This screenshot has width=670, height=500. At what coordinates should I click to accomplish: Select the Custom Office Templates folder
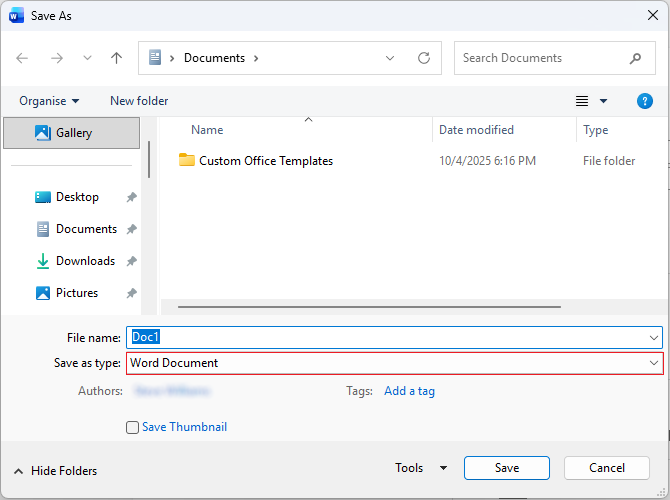[266, 161]
